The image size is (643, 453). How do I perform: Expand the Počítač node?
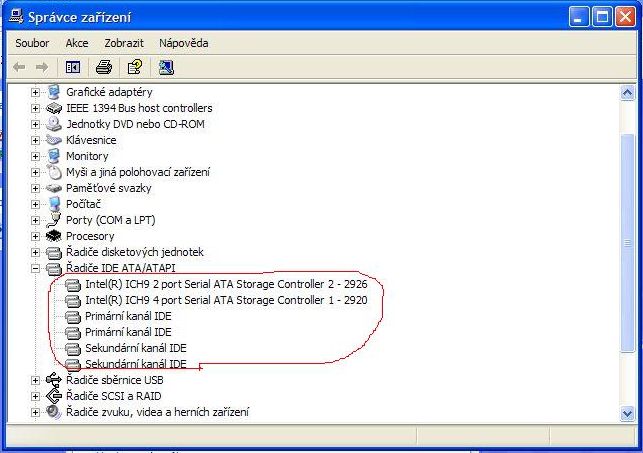point(35,204)
